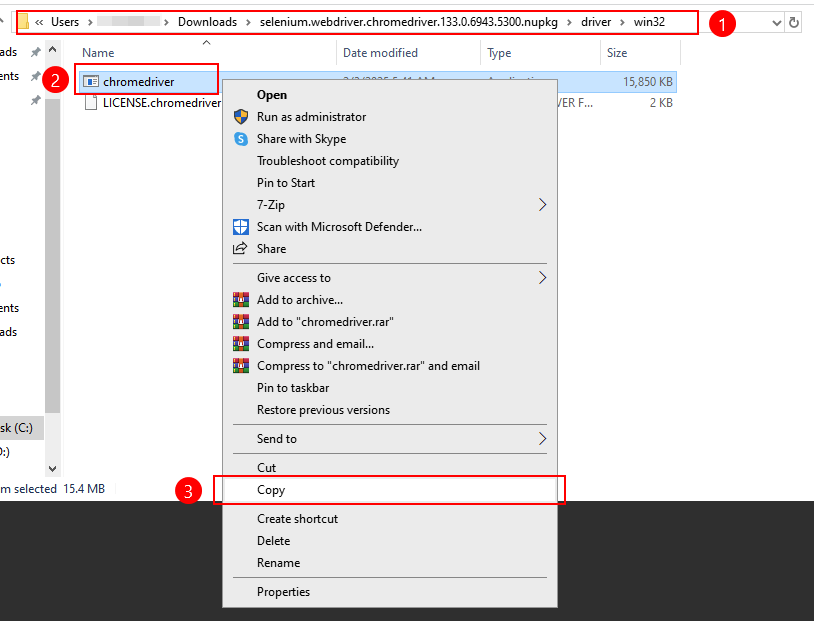Select Compress to "chromedriver.rar" and email

pos(390,366)
